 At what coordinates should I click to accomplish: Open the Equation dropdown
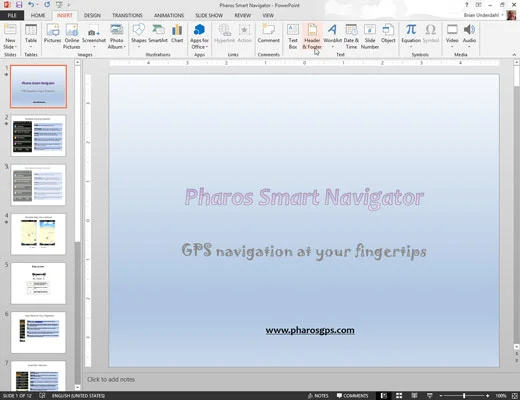[x=411, y=47]
